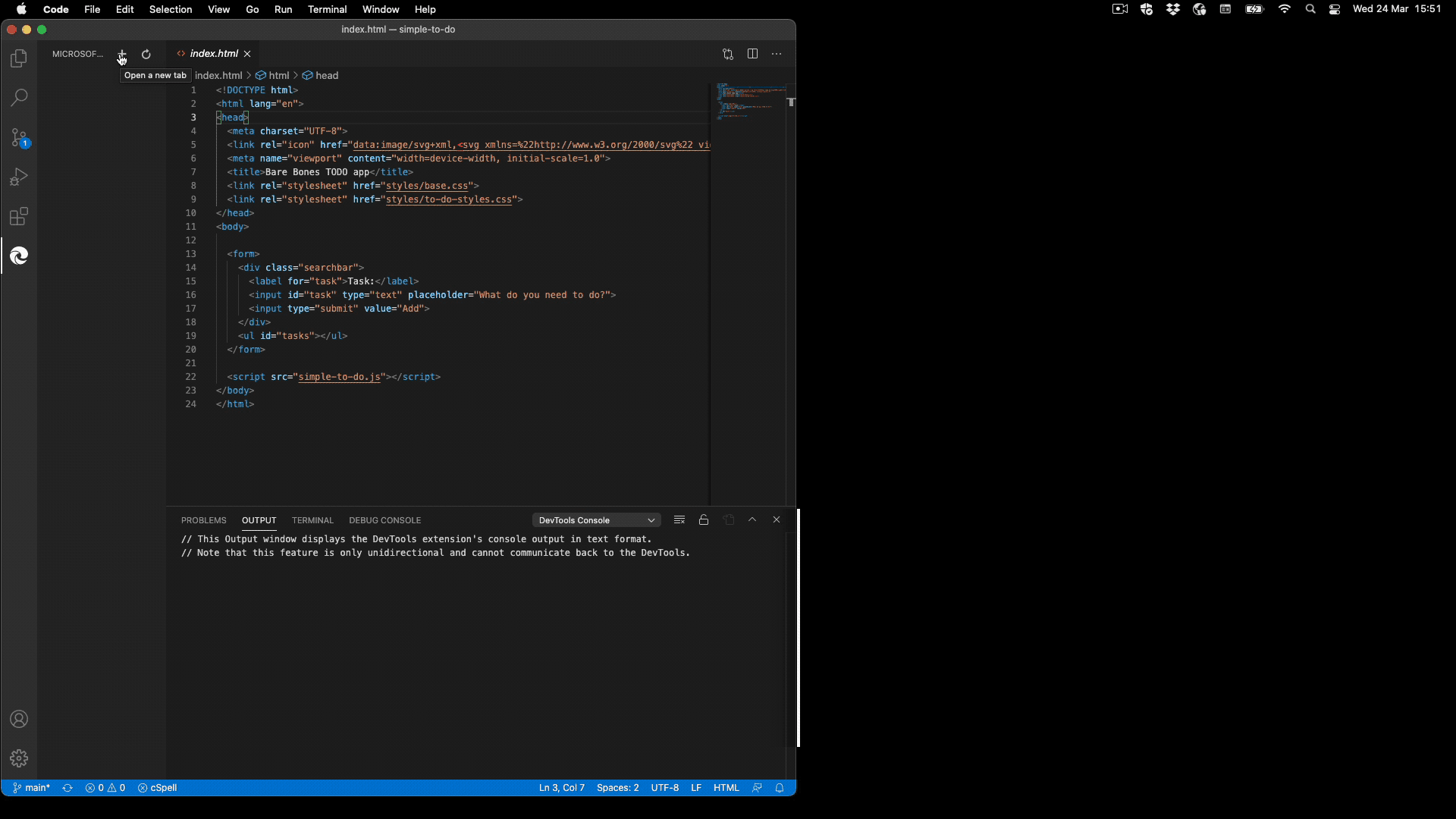Open the Source Control view

(19, 137)
